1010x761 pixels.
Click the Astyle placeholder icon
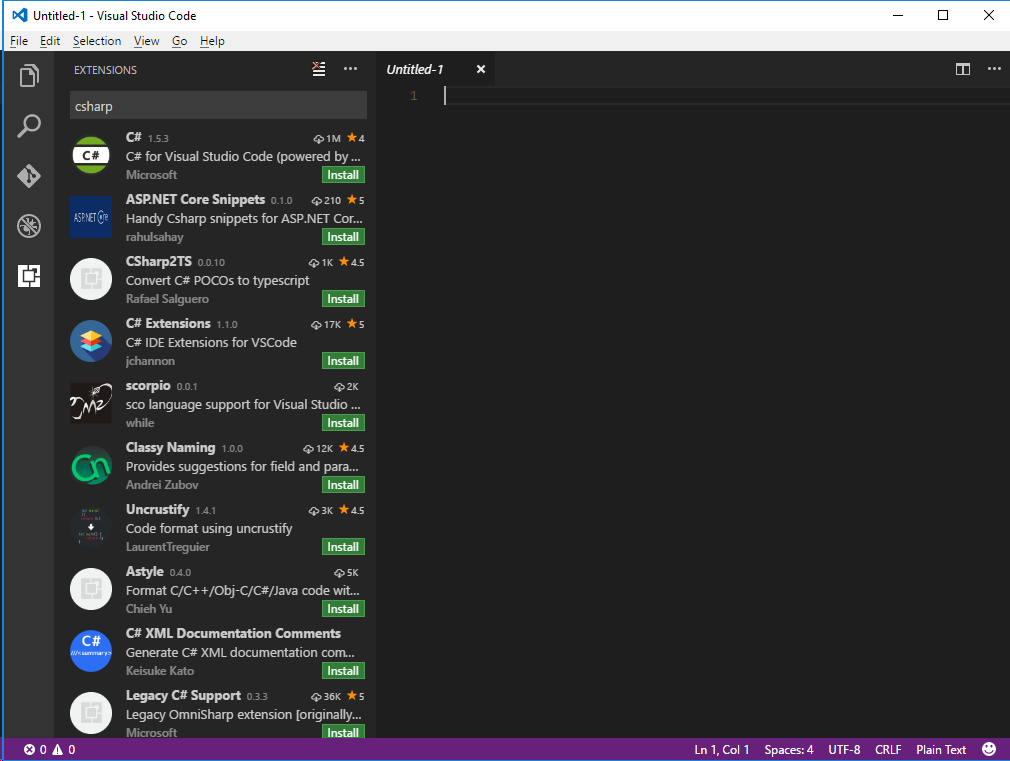coord(91,589)
